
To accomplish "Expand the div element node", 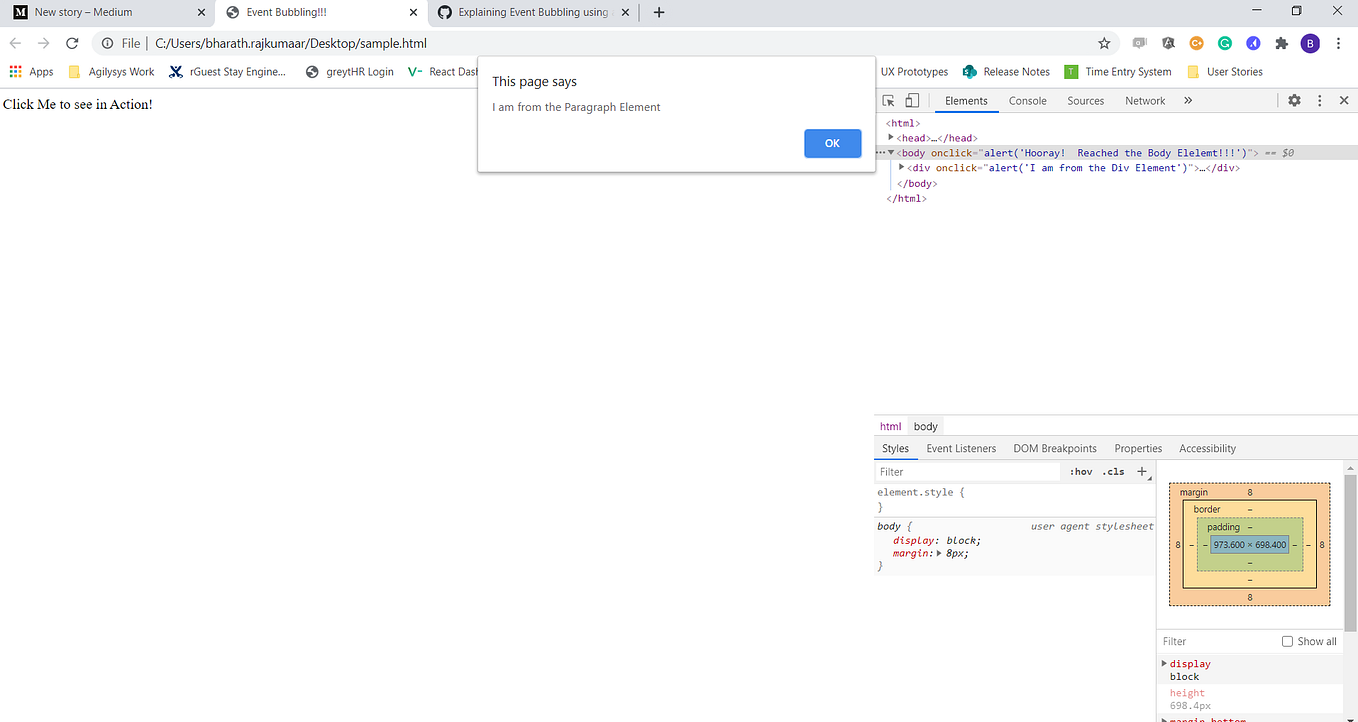I will point(901,167).
